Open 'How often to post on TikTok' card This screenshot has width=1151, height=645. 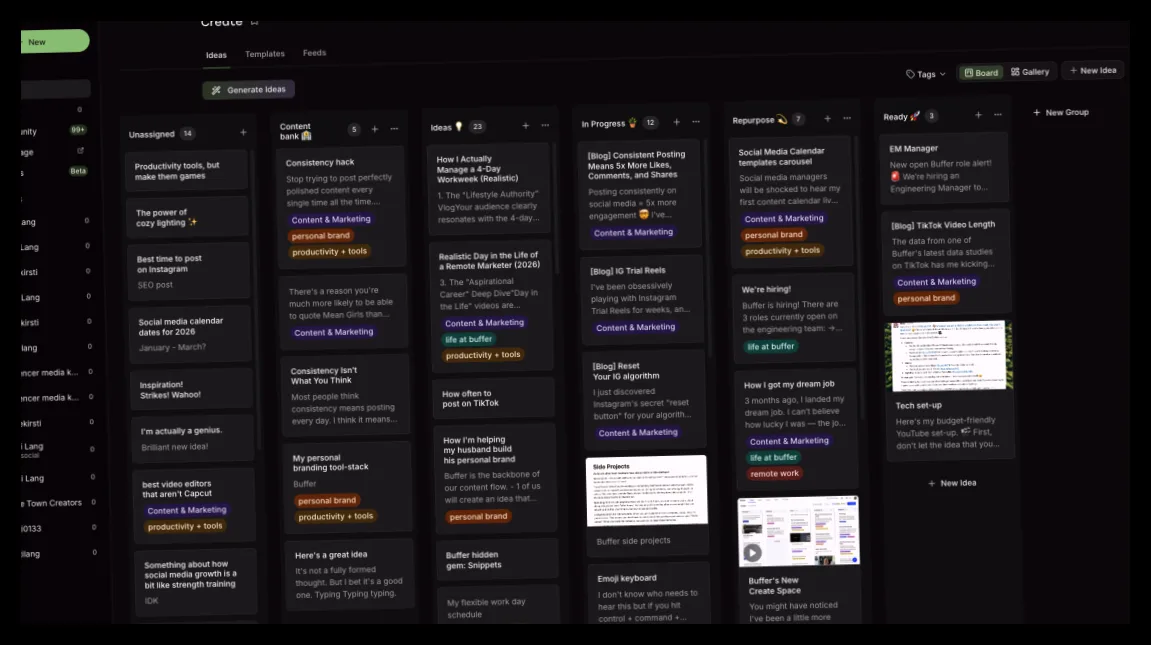click(x=493, y=398)
